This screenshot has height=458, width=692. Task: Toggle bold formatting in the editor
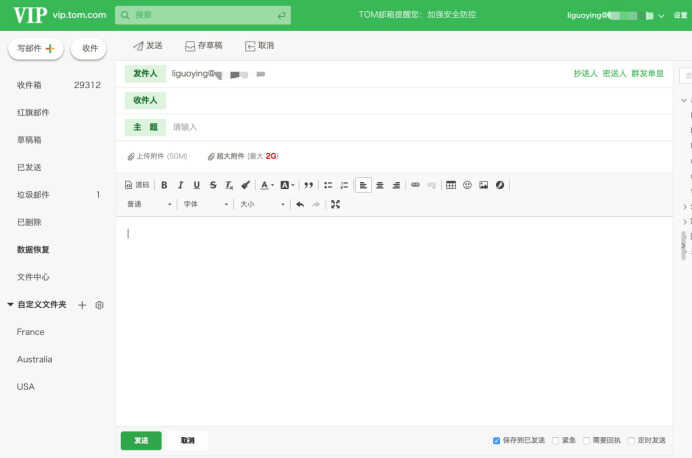coord(164,185)
